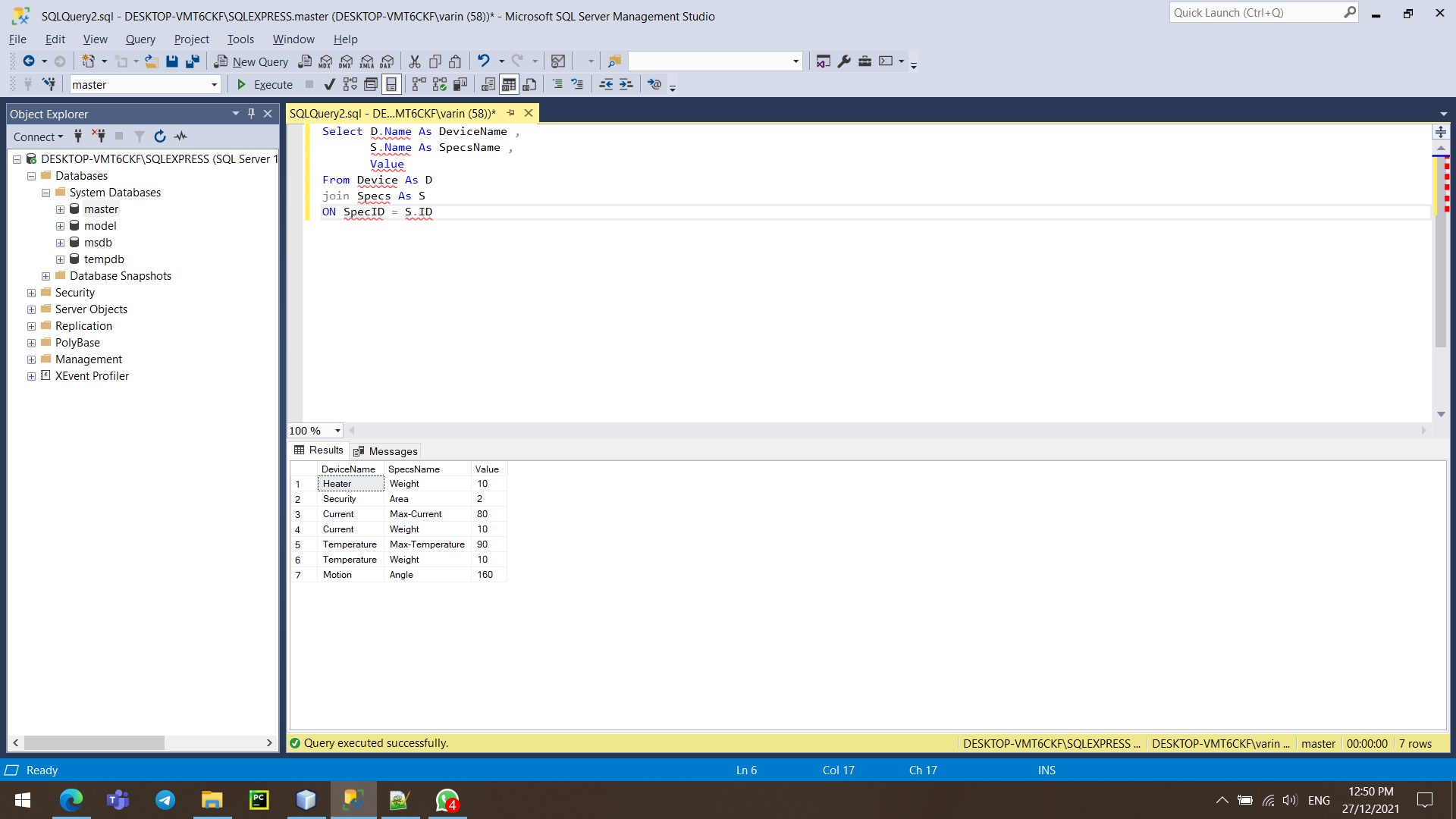Parse the query with checkmark icon
1456x819 pixels.
coord(329,84)
